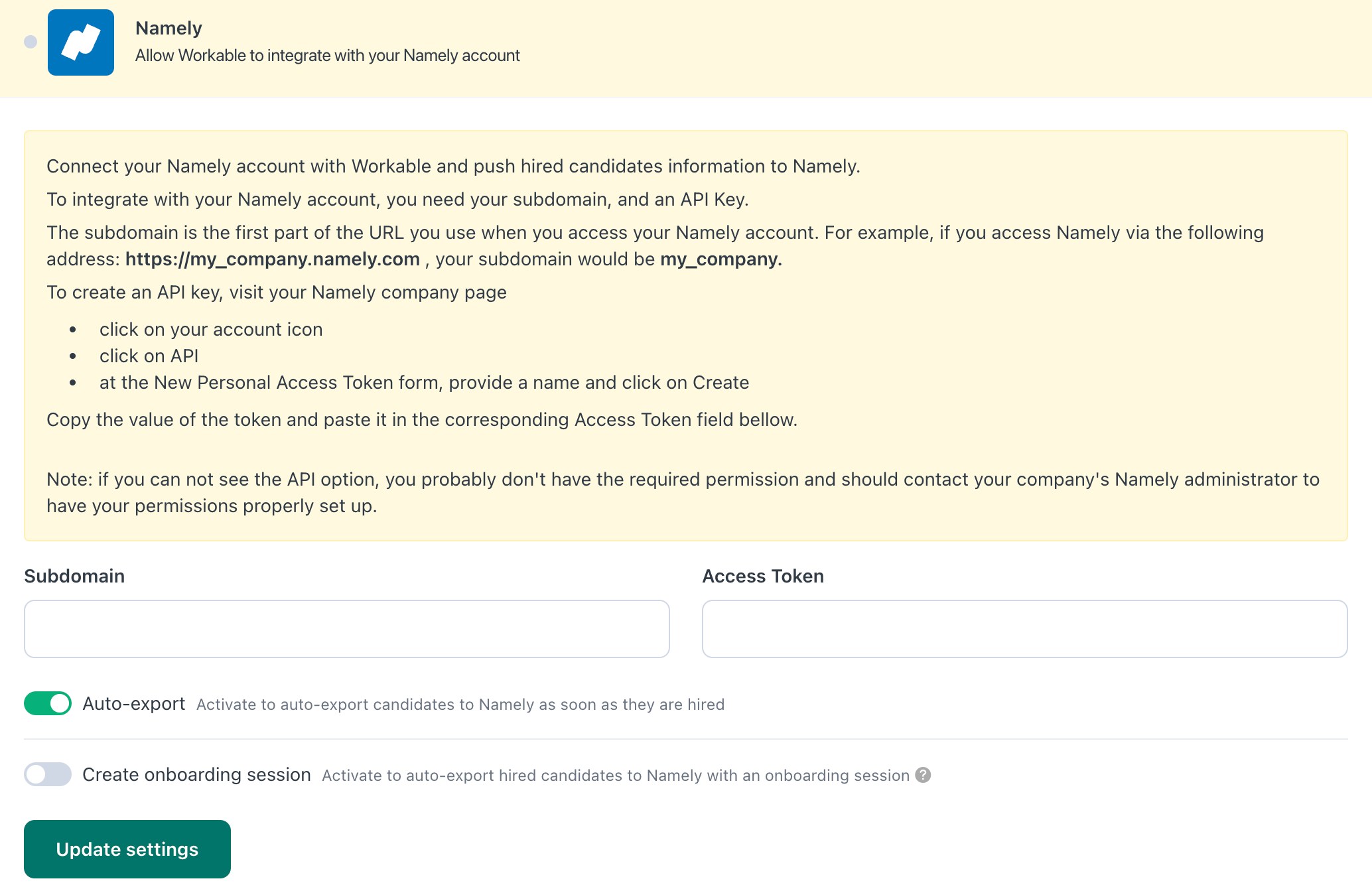The image size is (1372, 893).
Task: Enable the Create onboarding session toggle
Action: pyautogui.click(x=48, y=774)
